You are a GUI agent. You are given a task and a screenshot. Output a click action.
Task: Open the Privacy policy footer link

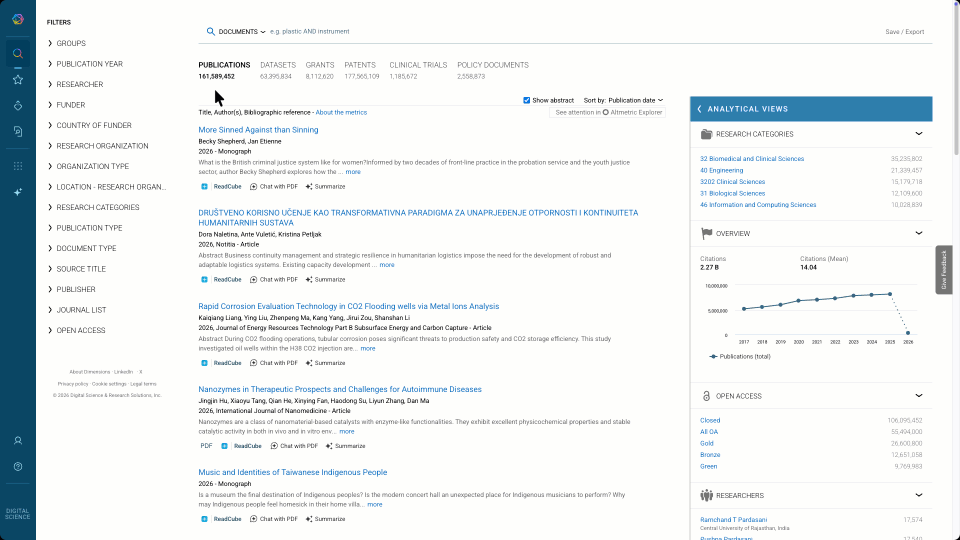73,384
